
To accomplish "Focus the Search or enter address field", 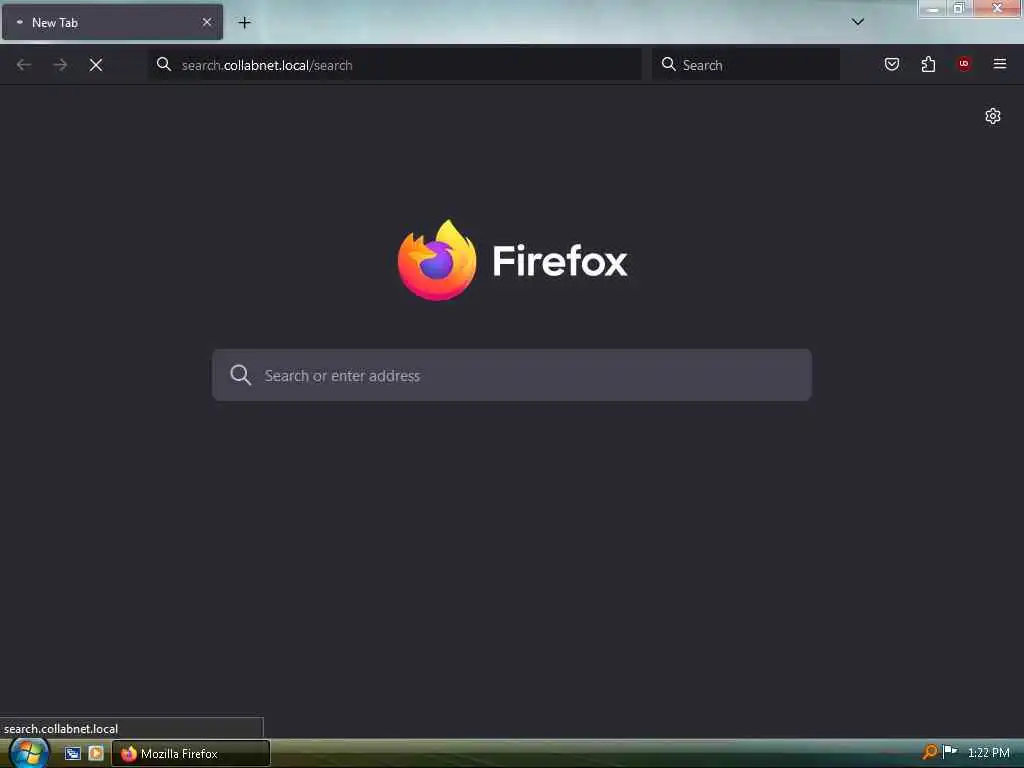I will [x=512, y=375].
